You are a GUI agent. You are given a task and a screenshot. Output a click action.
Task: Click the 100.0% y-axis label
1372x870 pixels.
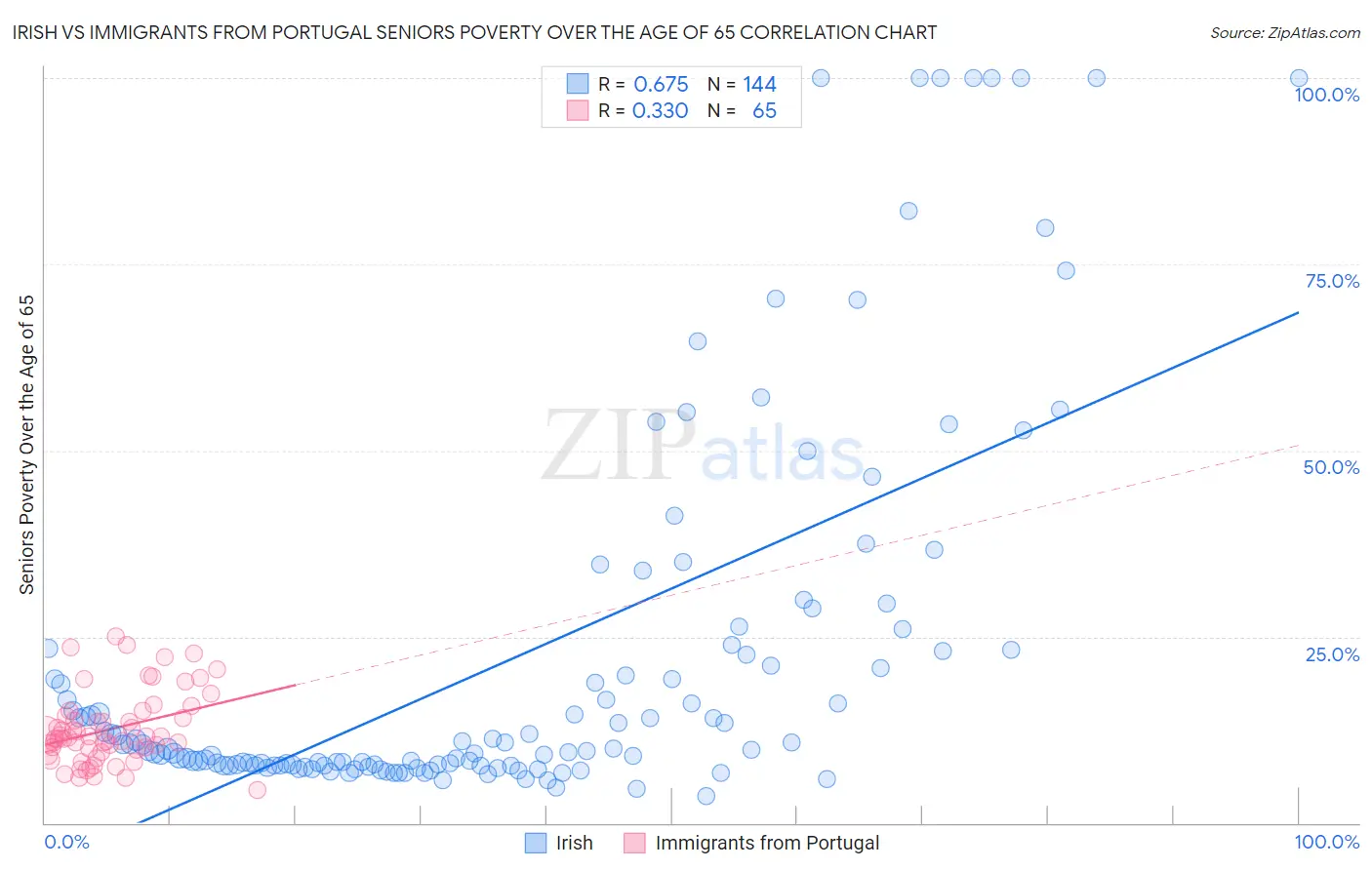click(1326, 95)
